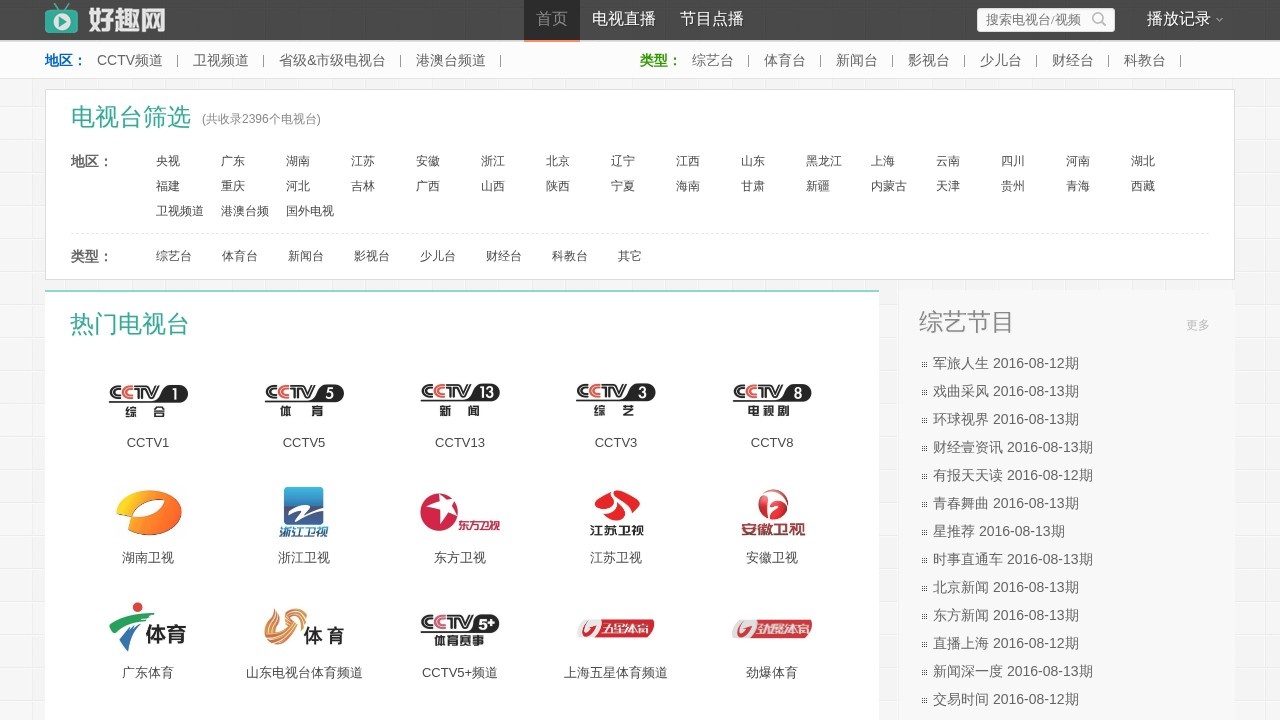Open the 军旅人生 2016-08-12期 program link
1280x720 pixels.
click(x=1005, y=363)
